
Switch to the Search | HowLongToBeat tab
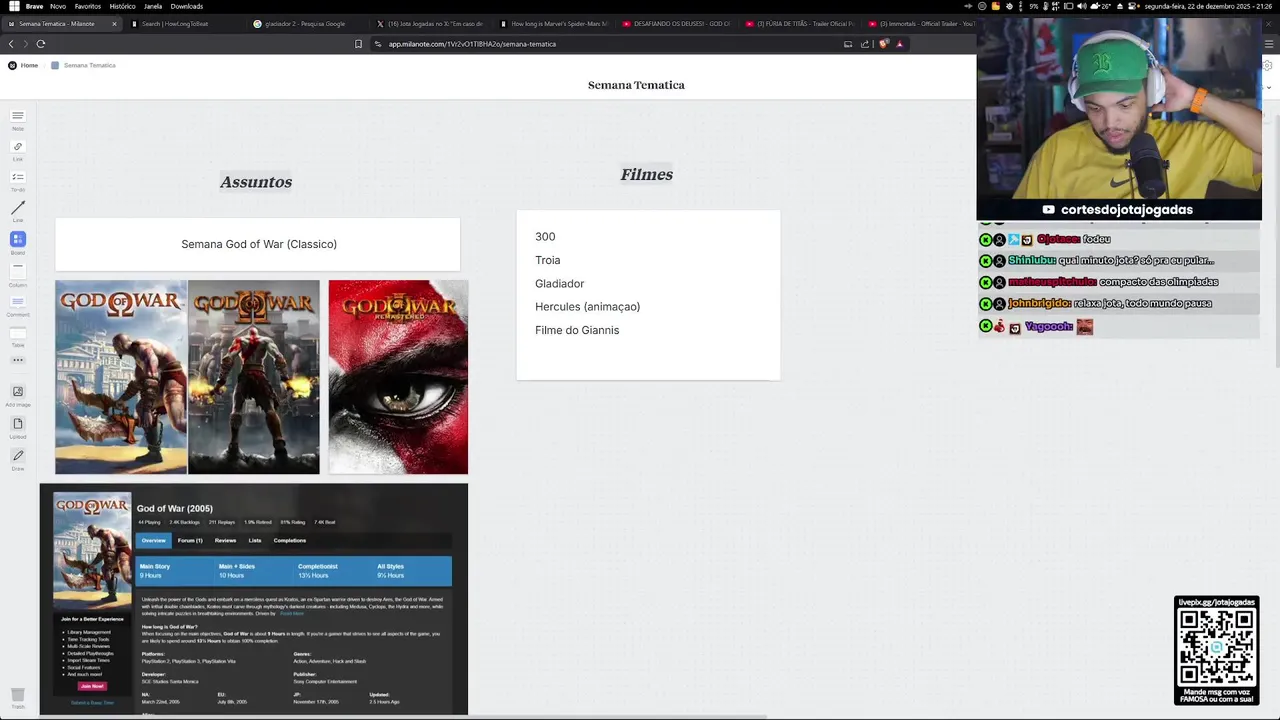click(184, 24)
